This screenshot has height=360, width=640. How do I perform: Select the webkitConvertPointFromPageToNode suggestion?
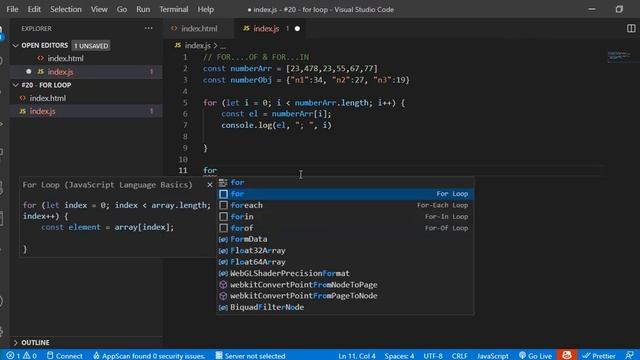point(345,296)
